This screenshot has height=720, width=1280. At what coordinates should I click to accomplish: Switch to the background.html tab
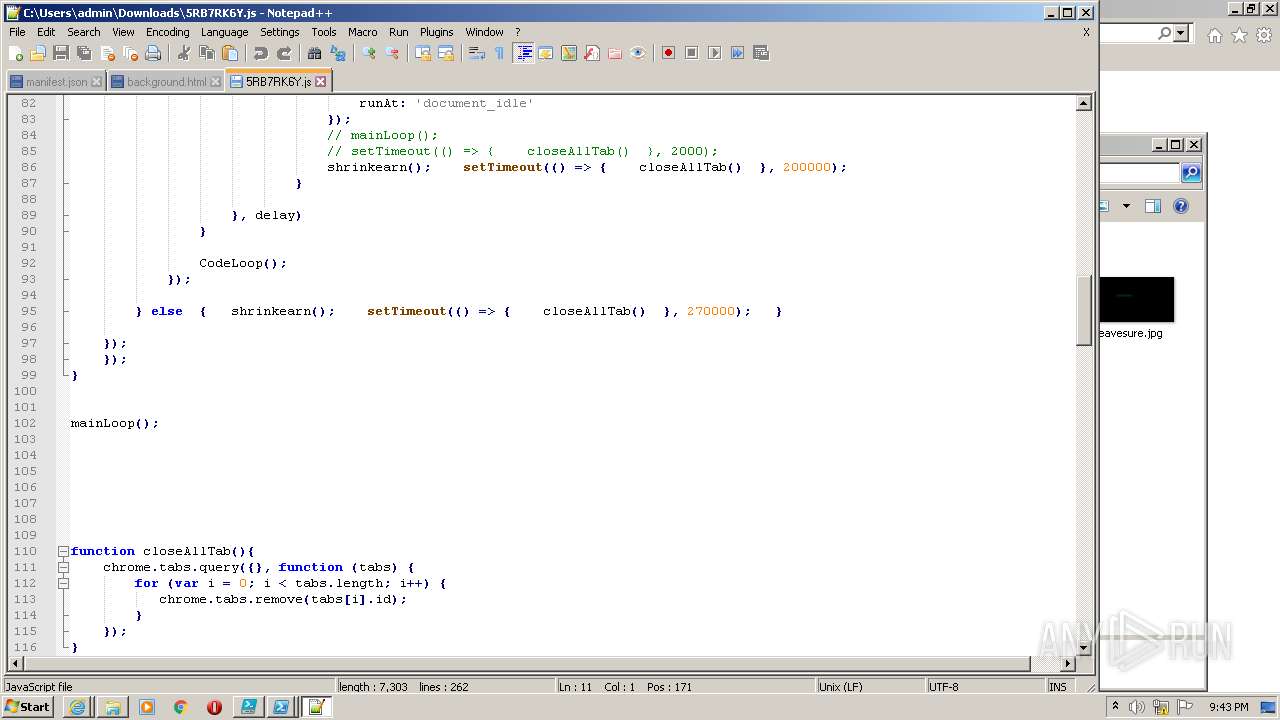(x=166, y=82)
